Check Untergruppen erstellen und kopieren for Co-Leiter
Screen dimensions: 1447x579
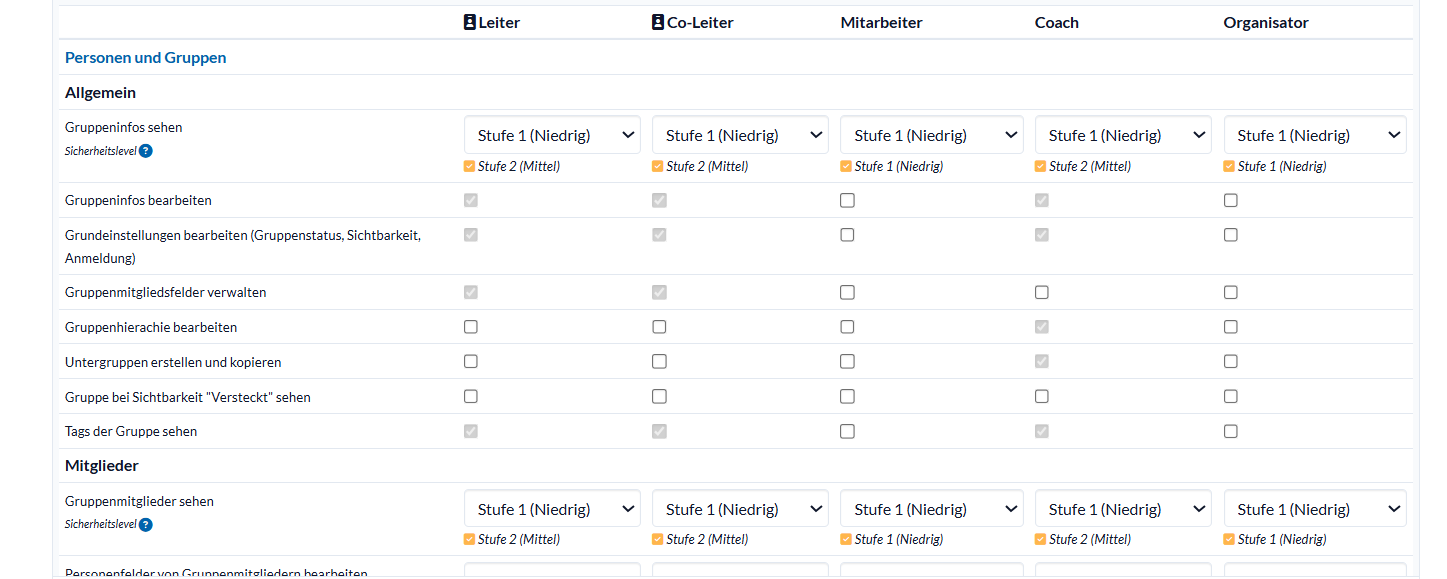tap(659, 361)
